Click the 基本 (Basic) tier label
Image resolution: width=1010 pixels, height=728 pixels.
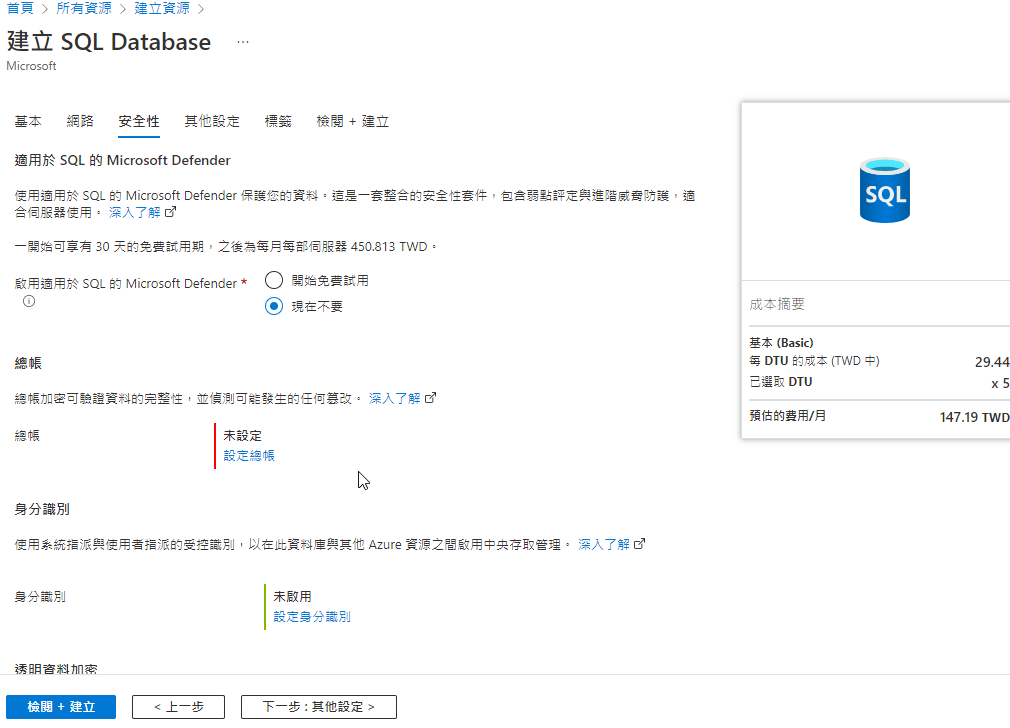781,343
